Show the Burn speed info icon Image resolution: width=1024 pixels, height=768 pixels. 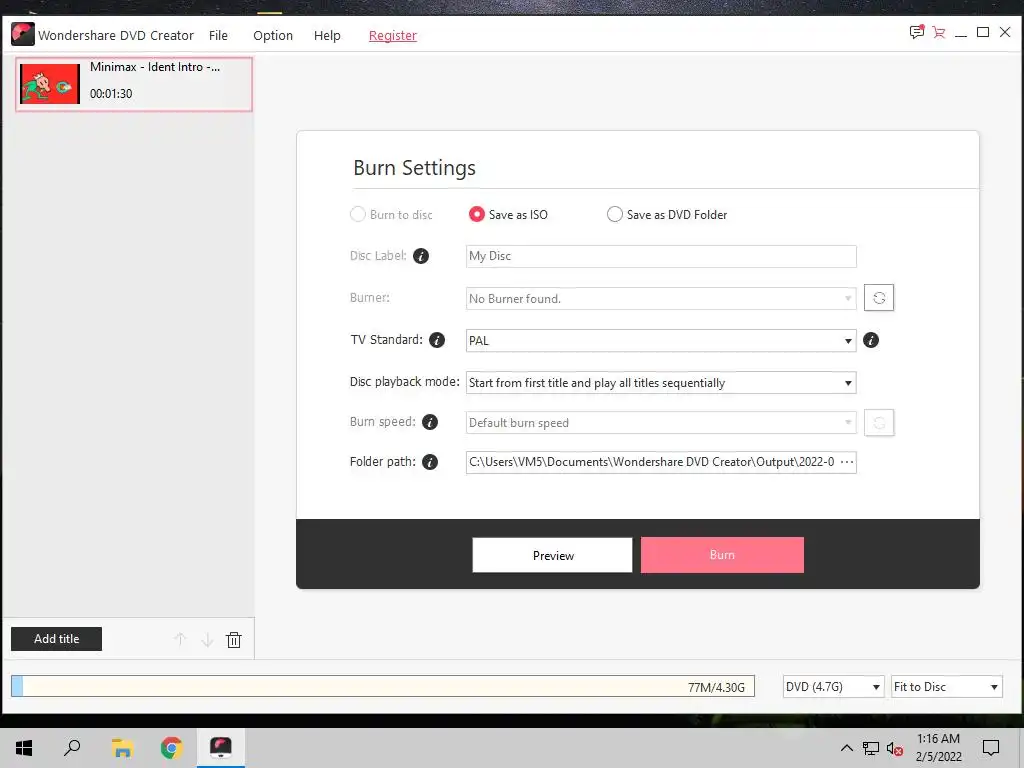430,423
